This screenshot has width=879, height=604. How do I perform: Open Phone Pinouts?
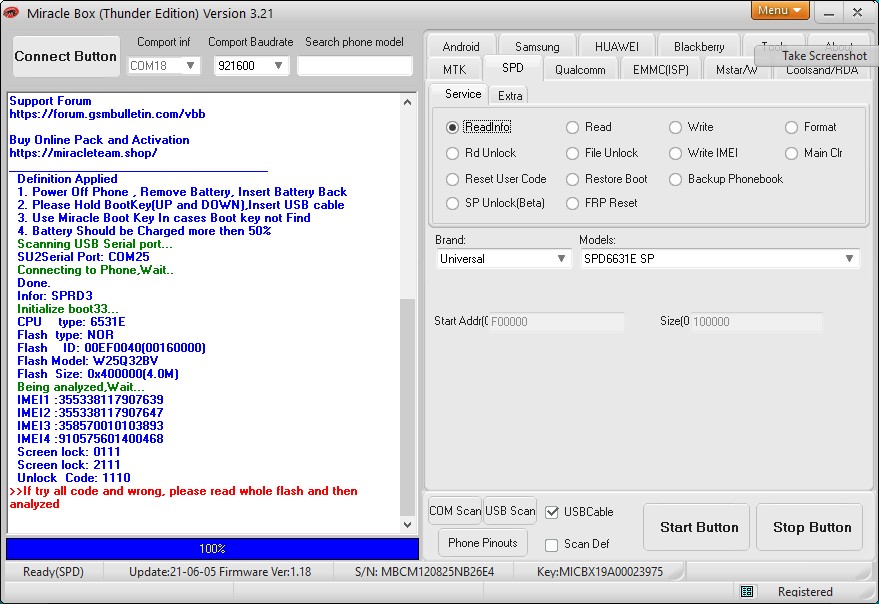[483, 542]
